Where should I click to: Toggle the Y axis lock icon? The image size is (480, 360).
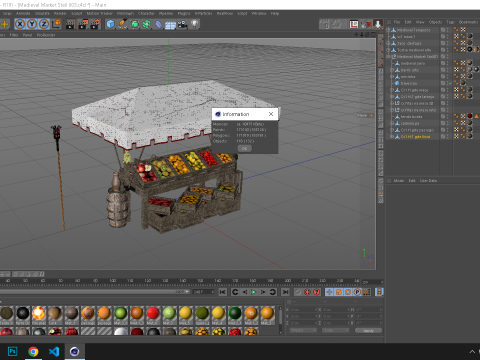(x=32, y=24)
